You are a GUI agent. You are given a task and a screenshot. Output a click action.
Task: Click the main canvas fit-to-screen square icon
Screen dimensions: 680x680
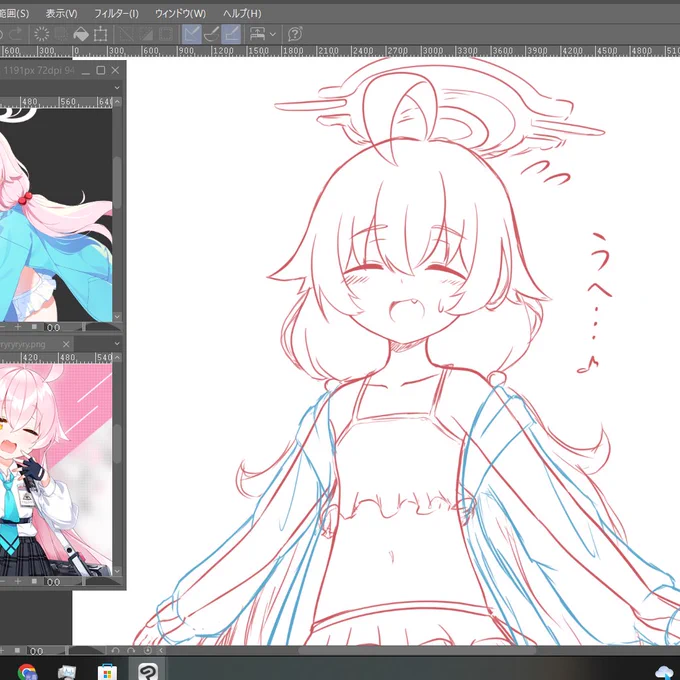(x=17, y=651)
